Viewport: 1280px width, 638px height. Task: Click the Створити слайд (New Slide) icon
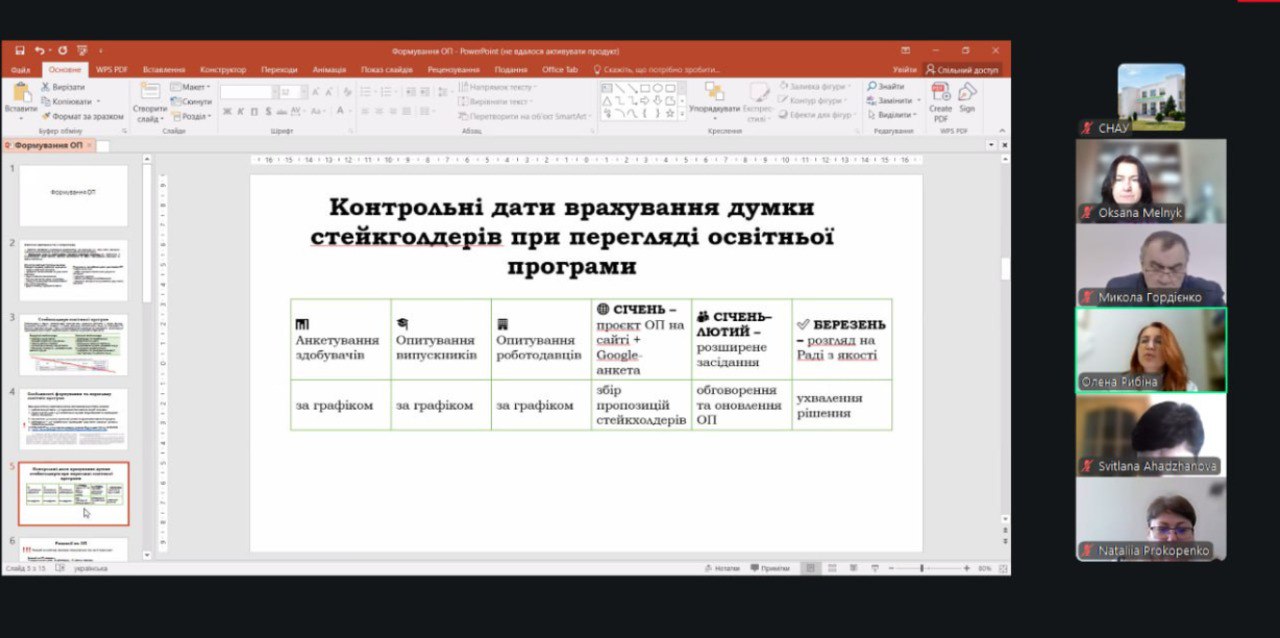point(150,93)
